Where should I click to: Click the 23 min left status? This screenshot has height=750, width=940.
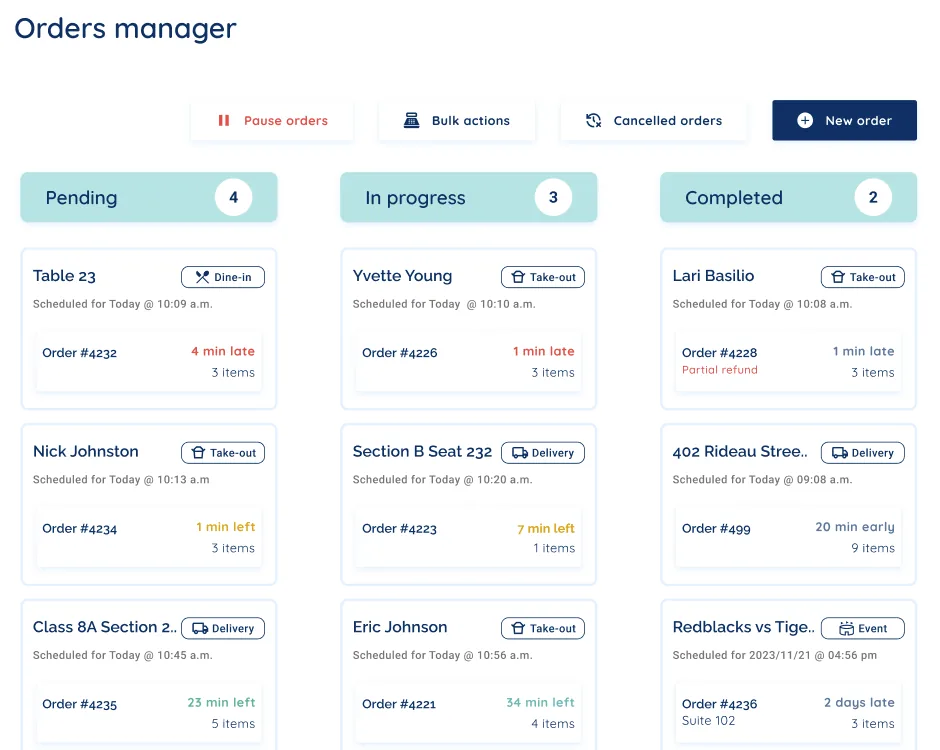pyautogui.click(x=221, y=703)
